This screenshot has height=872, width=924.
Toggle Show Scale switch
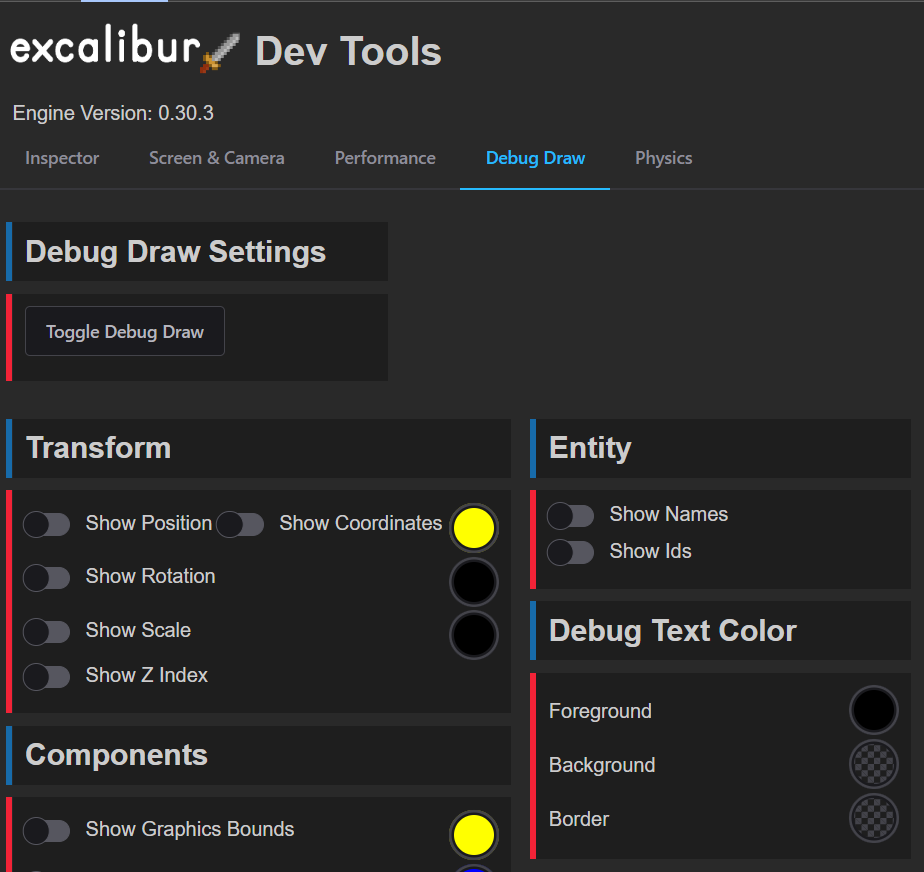pos(47,631)
